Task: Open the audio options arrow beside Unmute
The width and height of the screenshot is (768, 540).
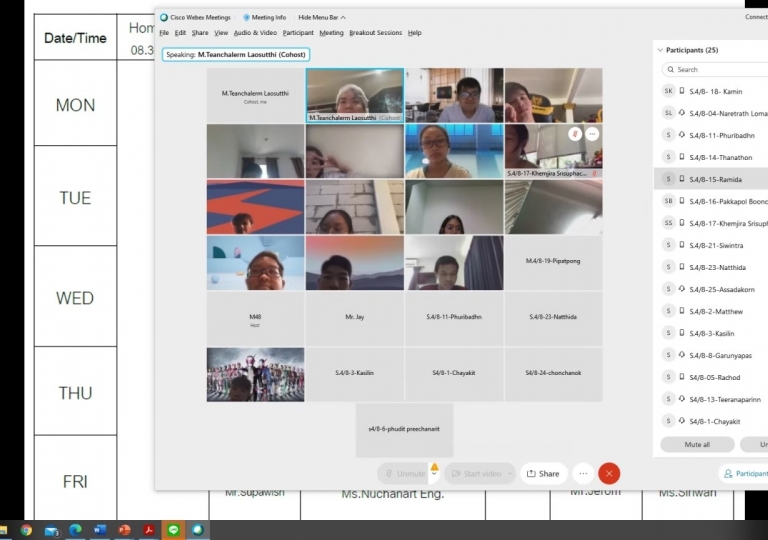Action: [x=434, y=473]
